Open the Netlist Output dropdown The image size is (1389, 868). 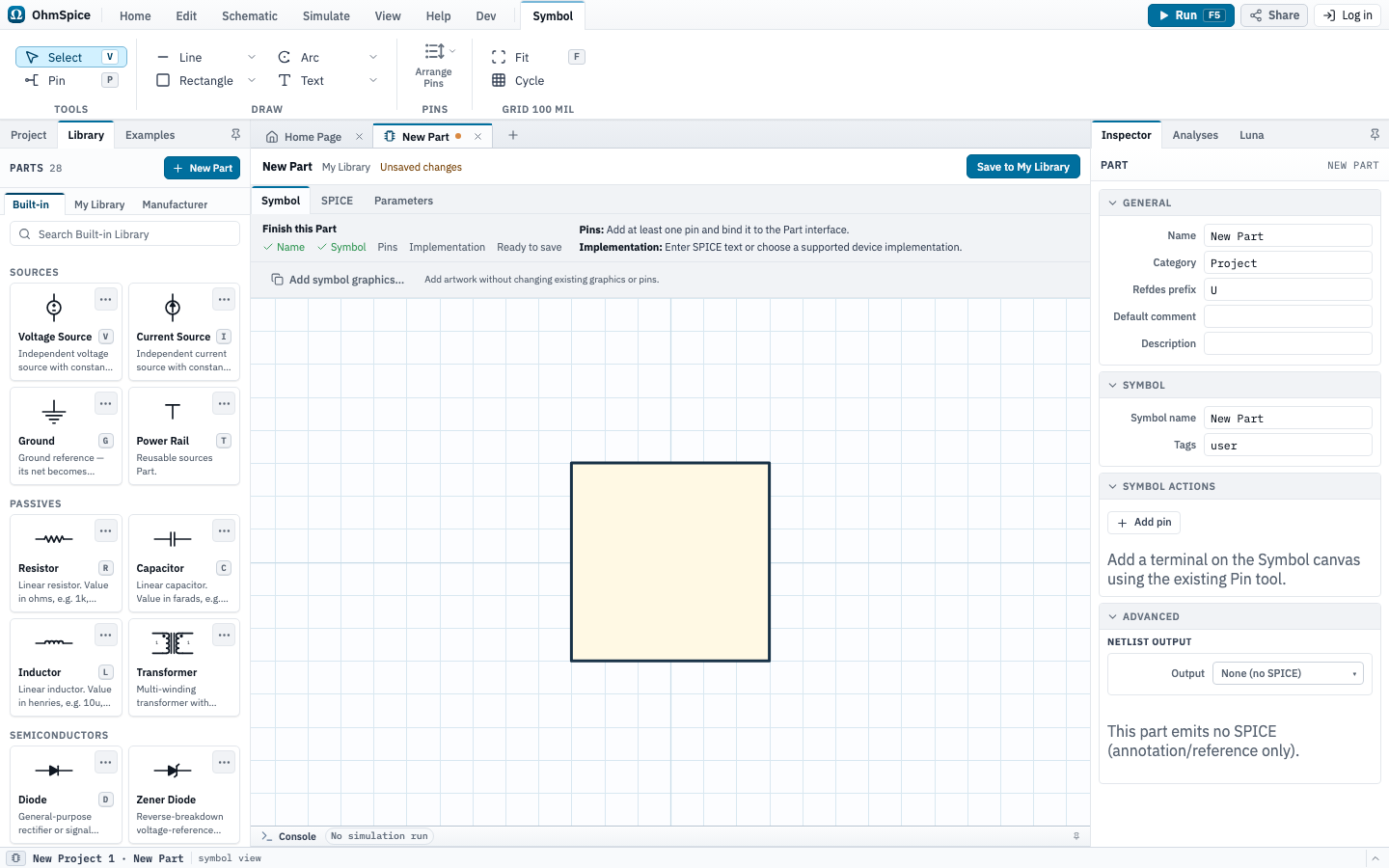(x=1288, y=674)
